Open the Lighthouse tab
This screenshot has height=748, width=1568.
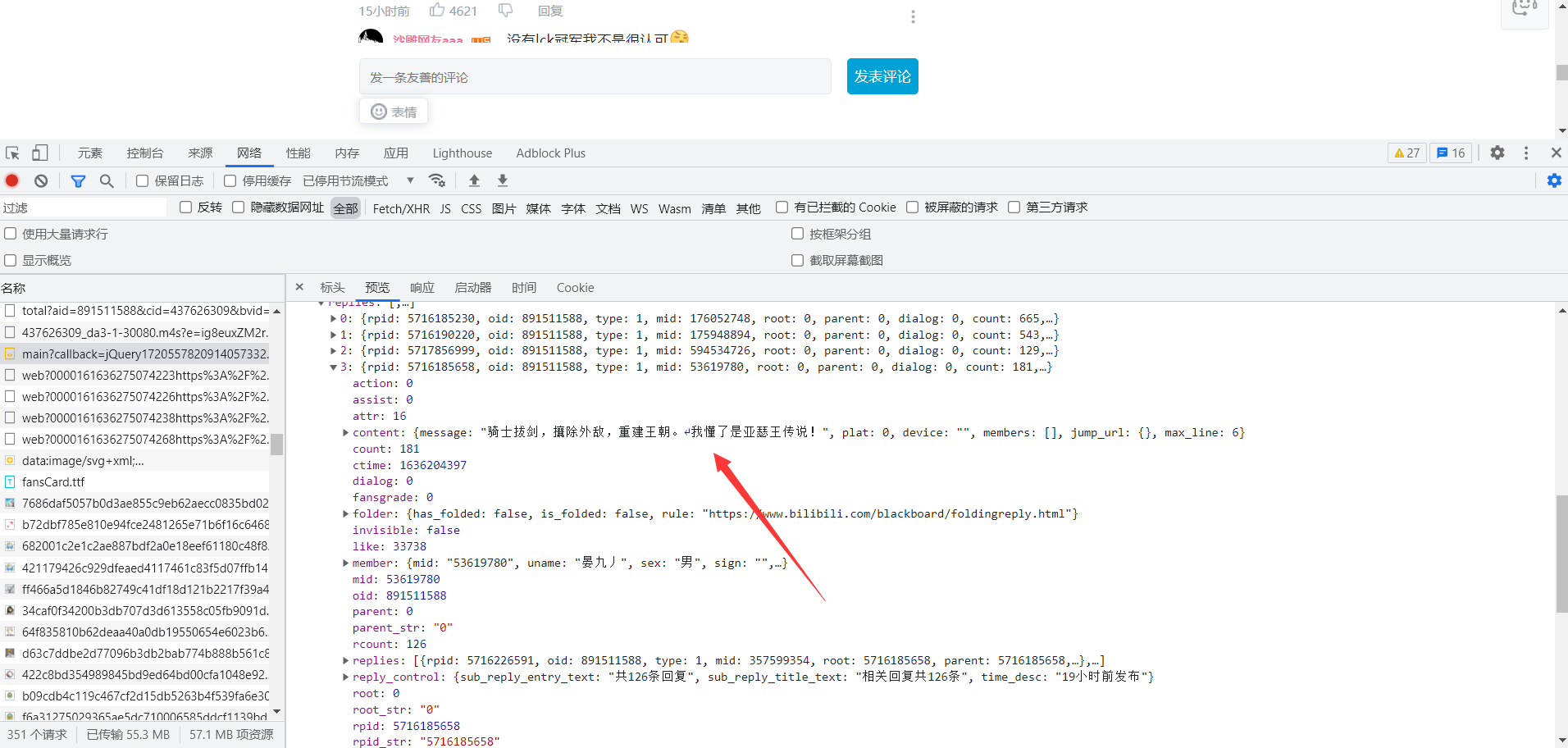(x=463, y=153)
